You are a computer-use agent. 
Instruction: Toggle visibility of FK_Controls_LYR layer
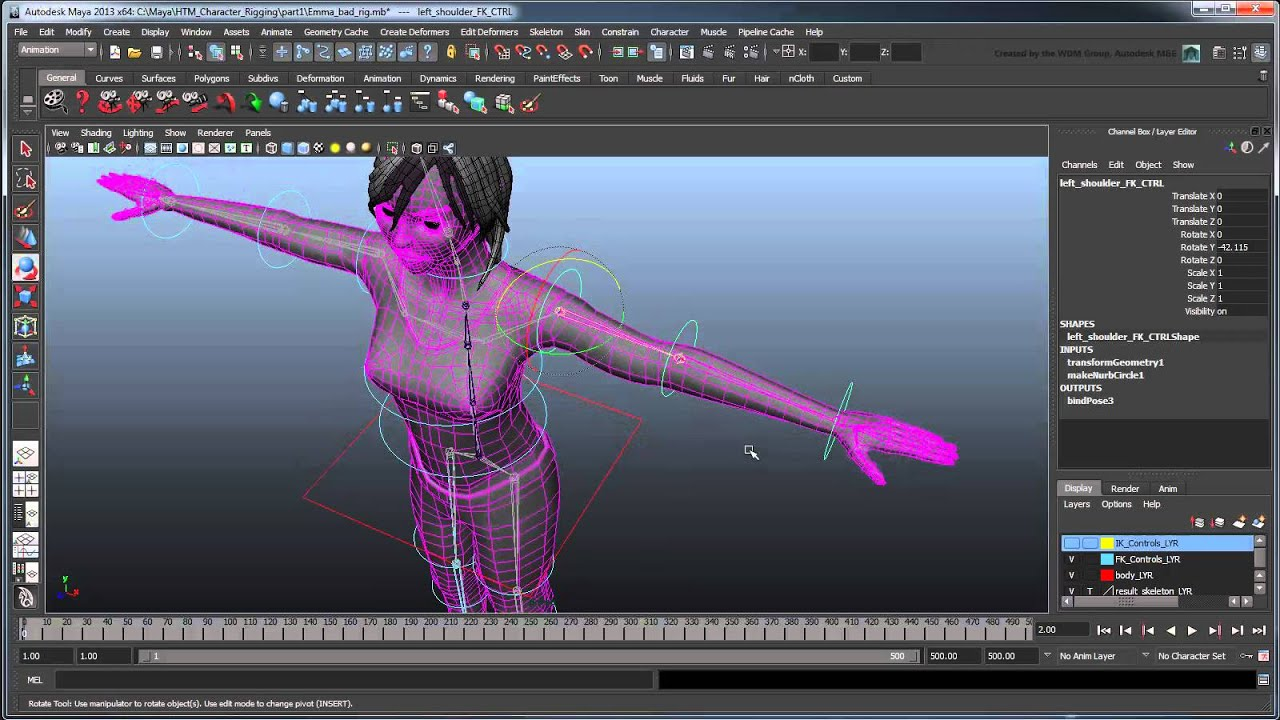1071,559
